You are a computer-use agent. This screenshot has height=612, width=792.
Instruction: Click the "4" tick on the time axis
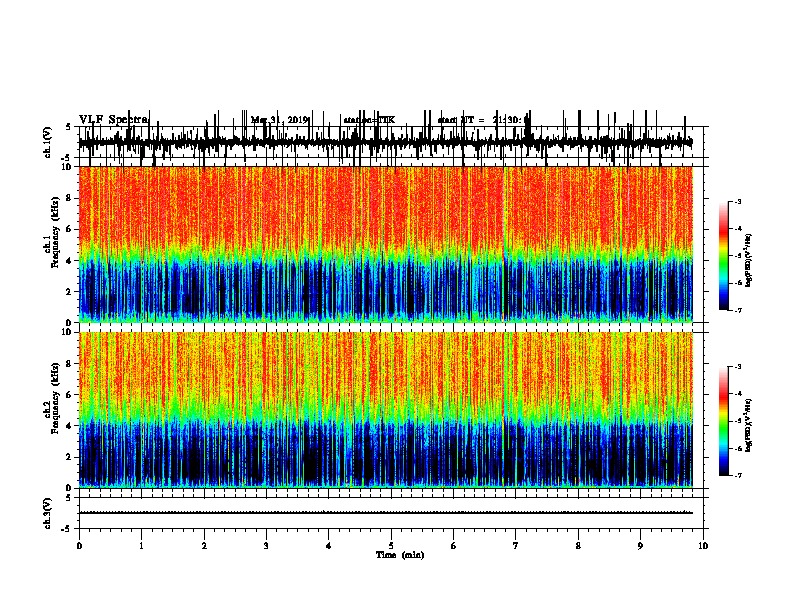(329, 546)
